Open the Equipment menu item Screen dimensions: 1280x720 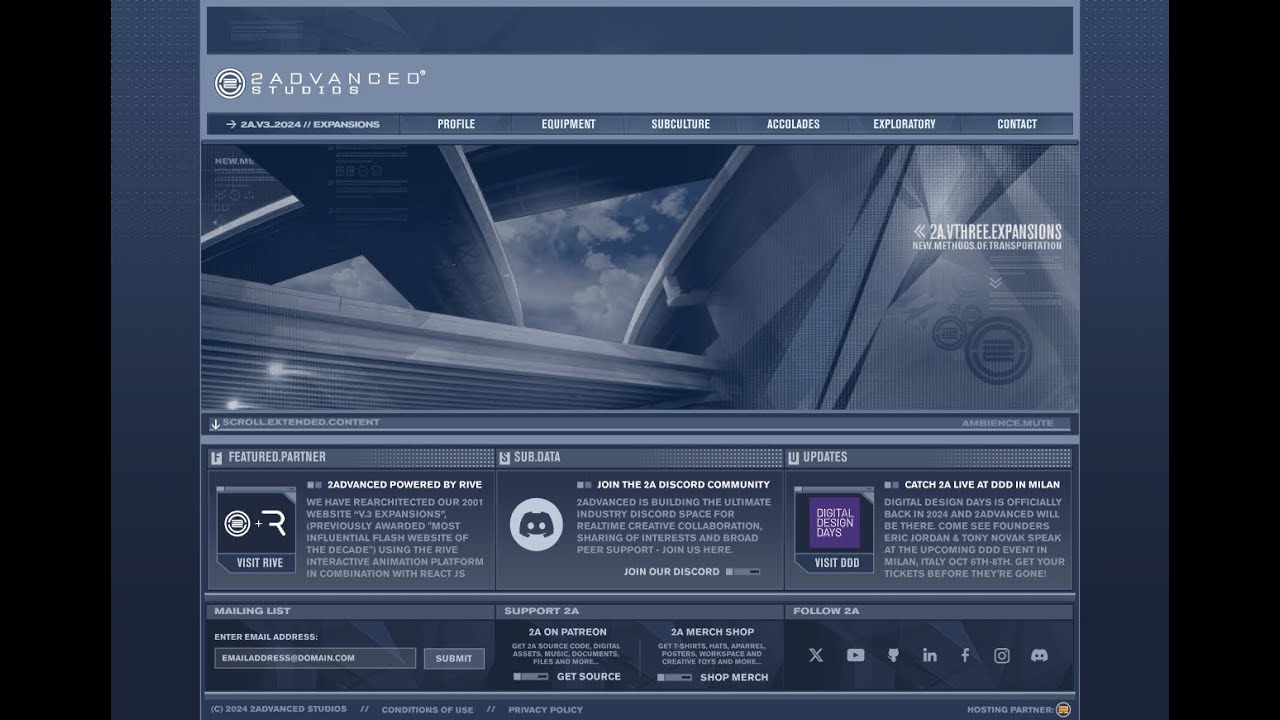tap(569, 124)
